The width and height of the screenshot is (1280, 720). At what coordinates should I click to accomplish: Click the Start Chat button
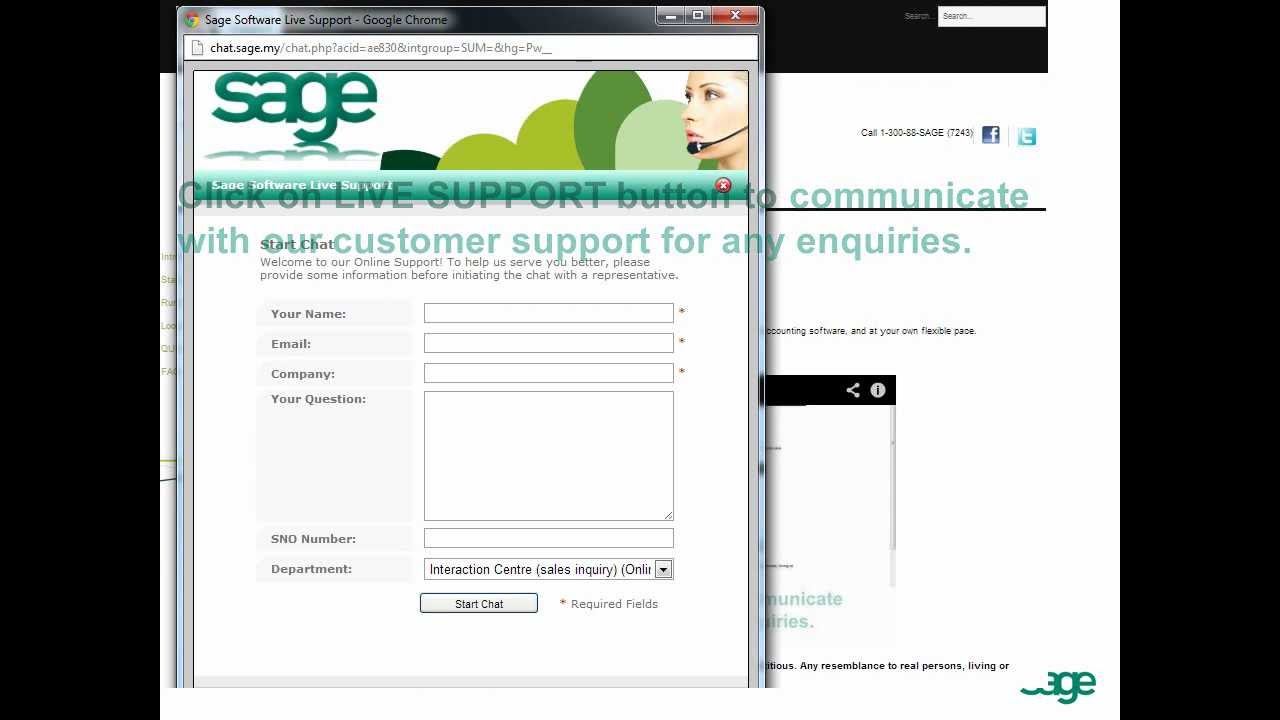pyautogui.click(x=479, y=603)
